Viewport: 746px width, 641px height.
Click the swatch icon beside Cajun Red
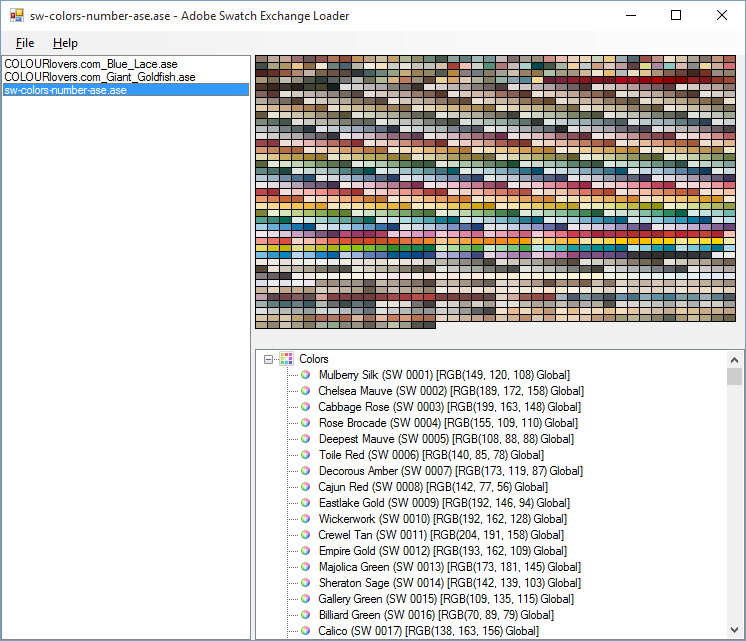tap(305, 487)
